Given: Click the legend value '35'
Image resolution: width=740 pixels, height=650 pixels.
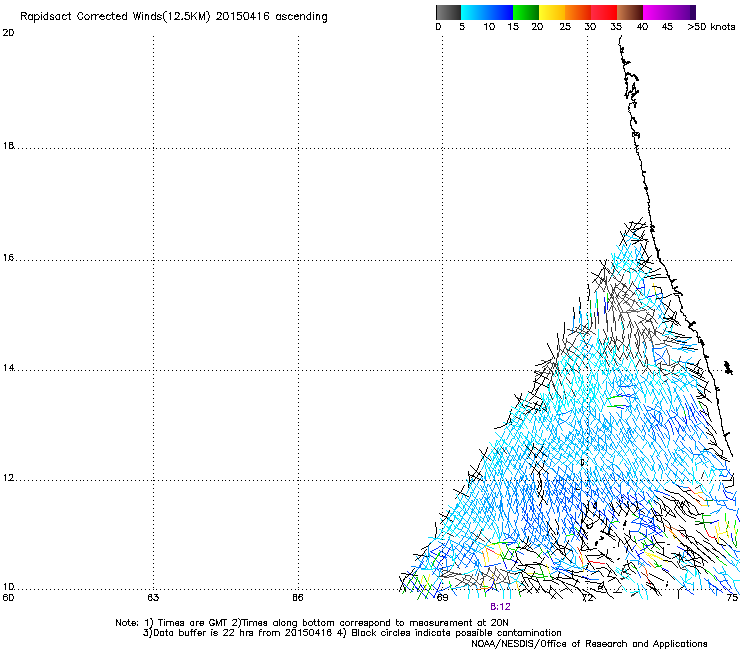Looking at the screenshot, I should tap(616, 27).
